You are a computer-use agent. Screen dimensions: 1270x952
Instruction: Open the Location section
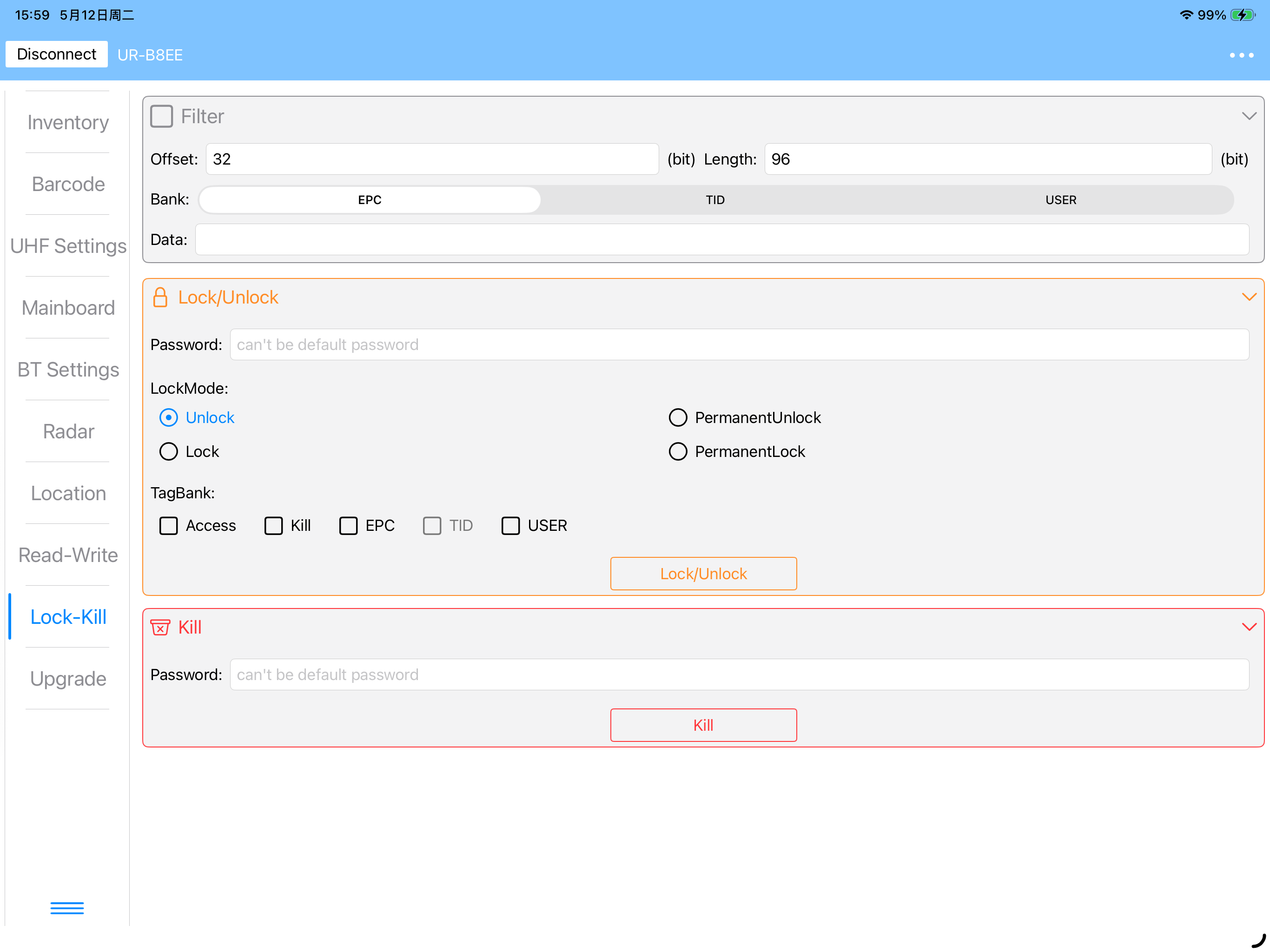(x=68, y=493)
